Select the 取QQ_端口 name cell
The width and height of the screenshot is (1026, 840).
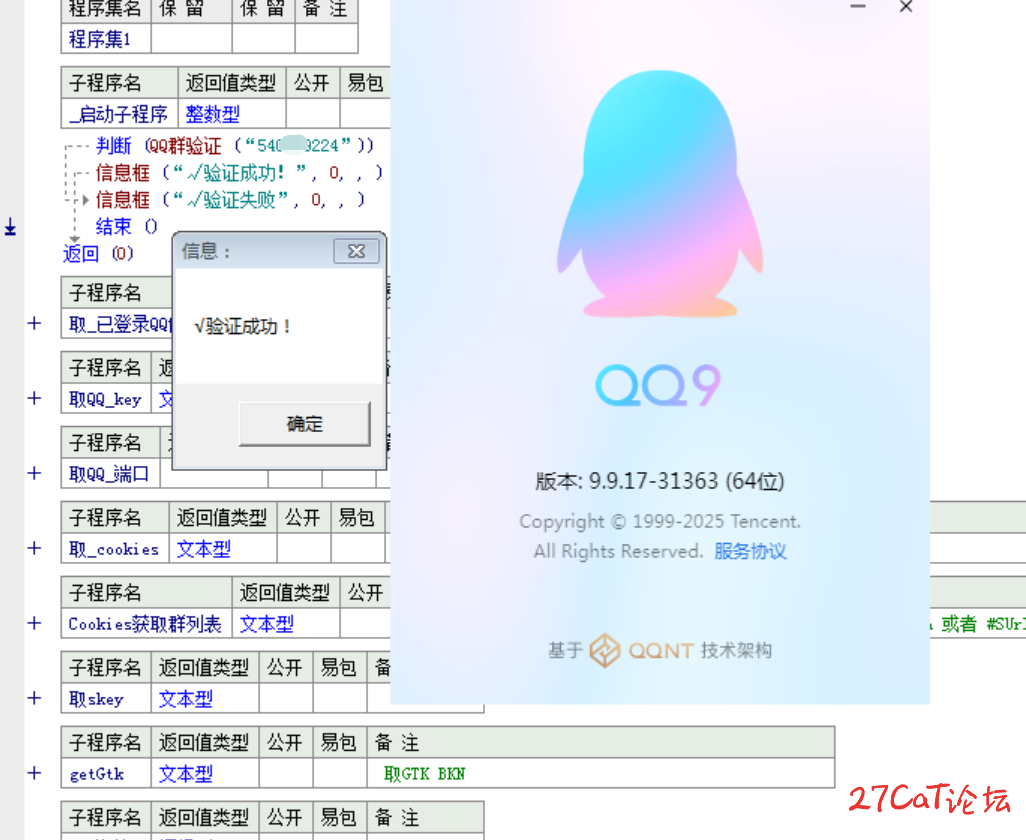pyautogui.click(x=111, y=474)
